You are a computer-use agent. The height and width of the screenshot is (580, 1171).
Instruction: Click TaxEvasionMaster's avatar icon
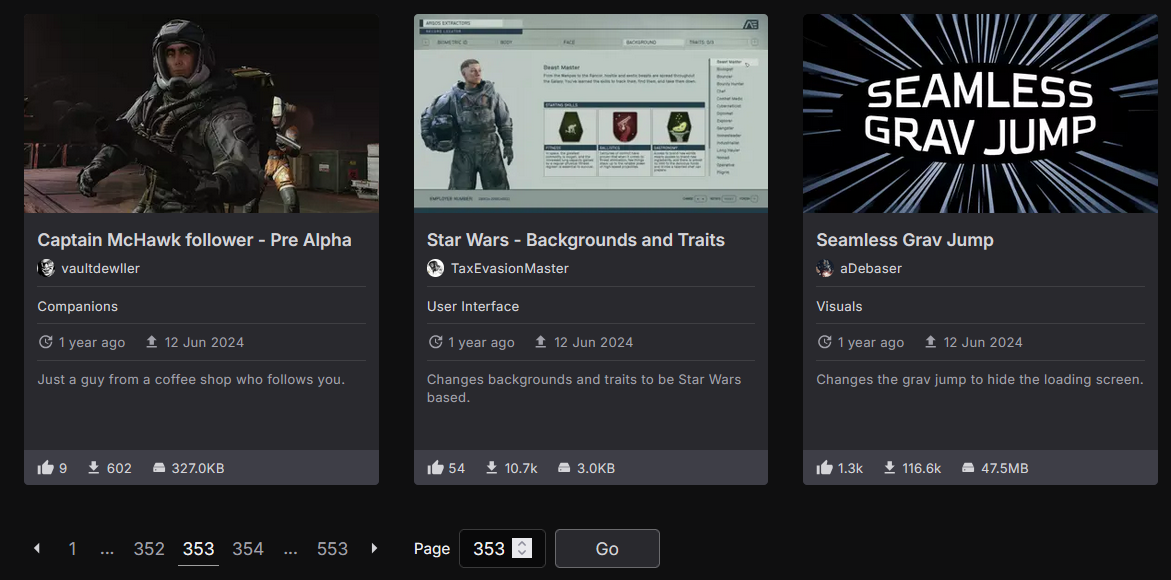coord(435,268)
